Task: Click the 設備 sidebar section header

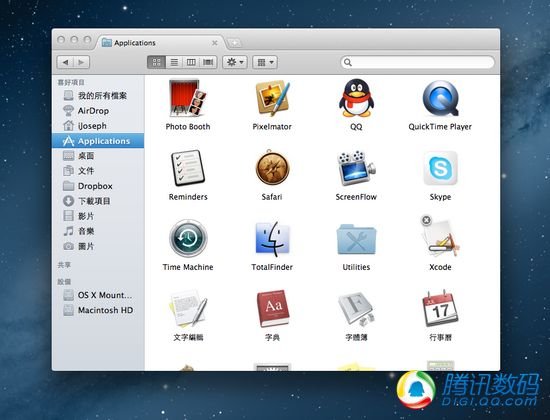Action: tap(64, 281)
